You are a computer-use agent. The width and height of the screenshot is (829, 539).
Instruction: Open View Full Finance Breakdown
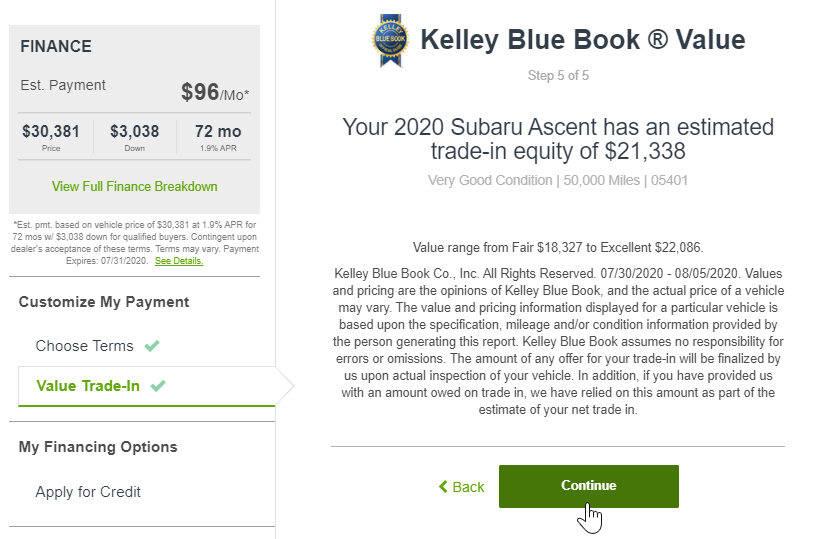[134, 186]
